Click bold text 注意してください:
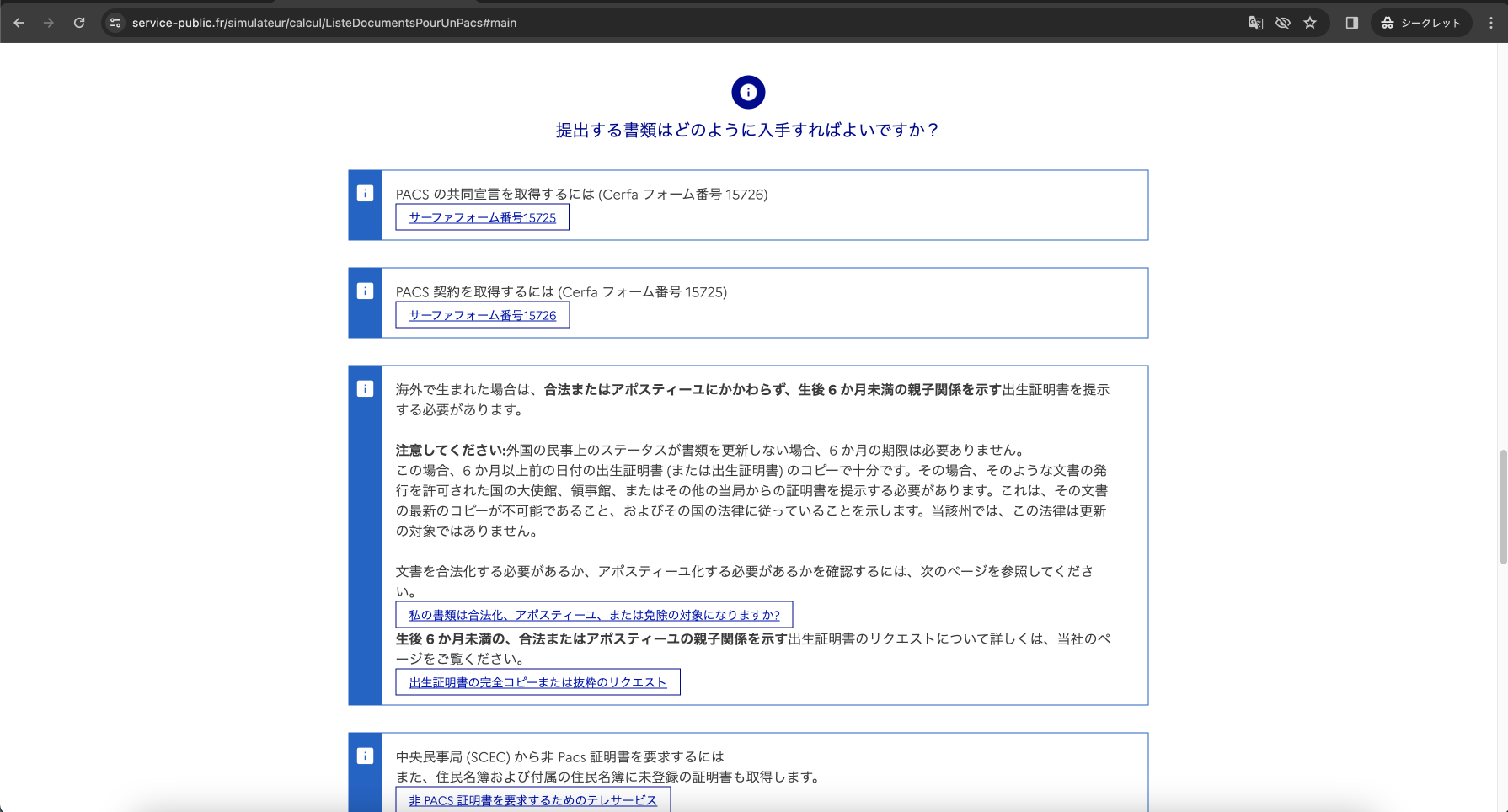 pyautogui.click(x=451, y=451)
